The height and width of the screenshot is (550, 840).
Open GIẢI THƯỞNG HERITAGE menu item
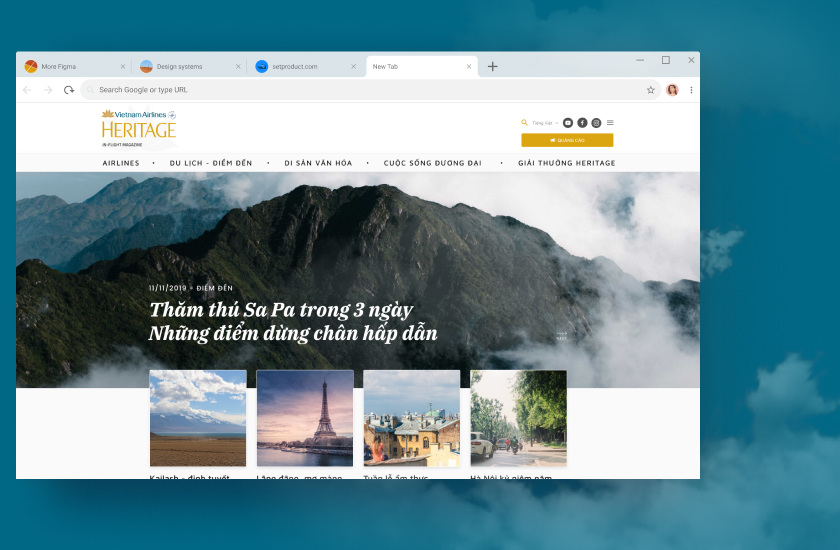(x=566, y=163)
